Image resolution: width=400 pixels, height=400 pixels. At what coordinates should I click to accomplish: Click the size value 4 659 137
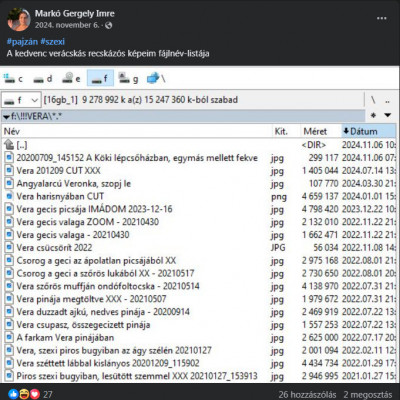pos(320,196)
